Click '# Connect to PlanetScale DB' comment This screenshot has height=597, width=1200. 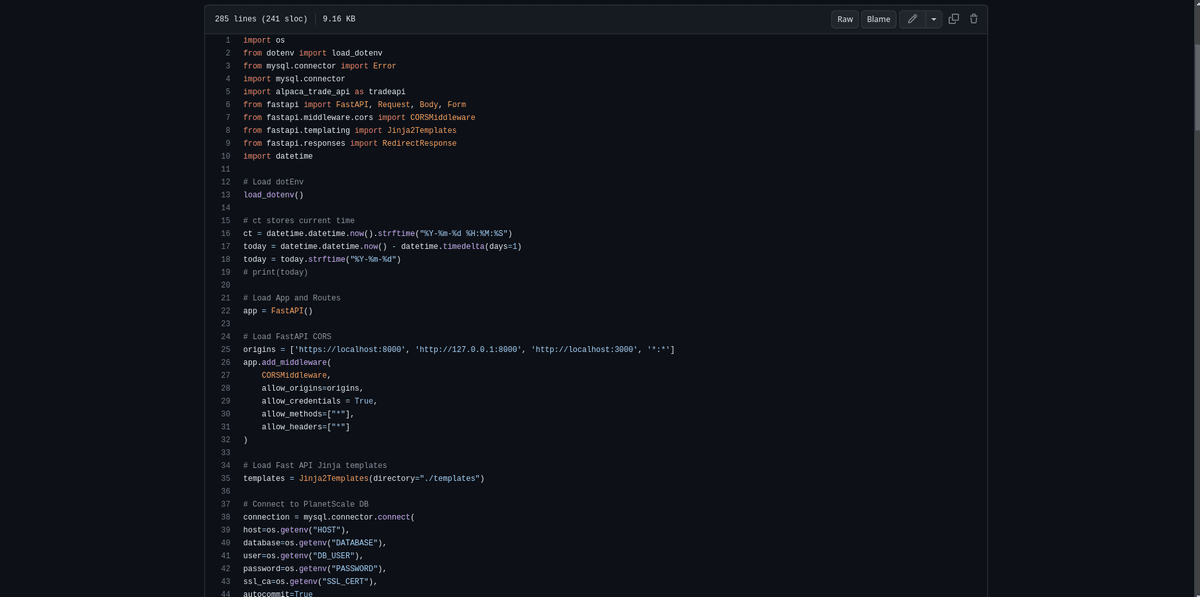[x=306, y=504]
